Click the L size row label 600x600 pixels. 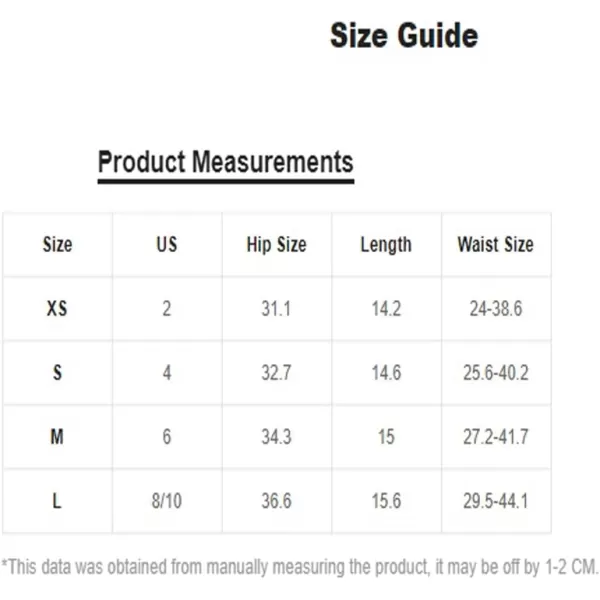tap(57, 501)
